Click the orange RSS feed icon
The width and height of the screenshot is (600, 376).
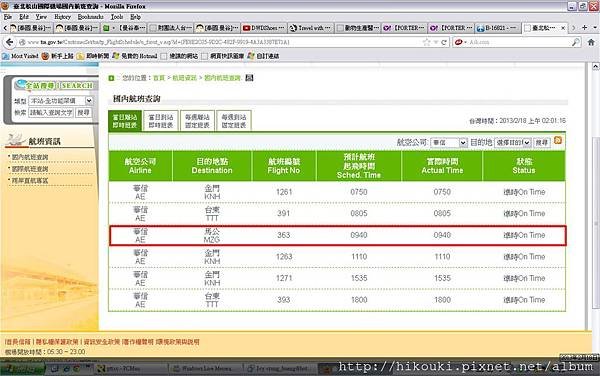tap(558, 140)
